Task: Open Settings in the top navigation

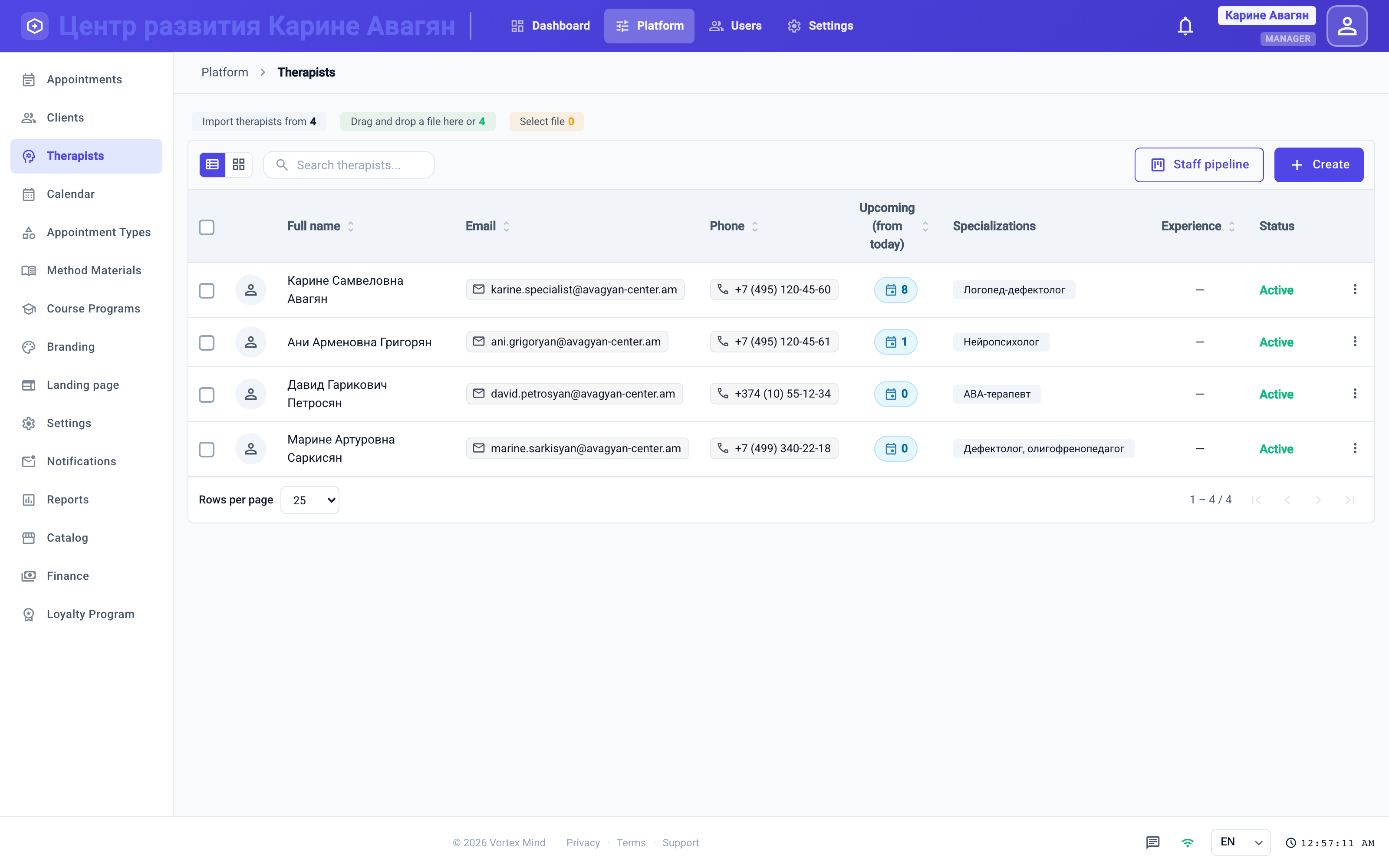Action: [x=820, y=26]
